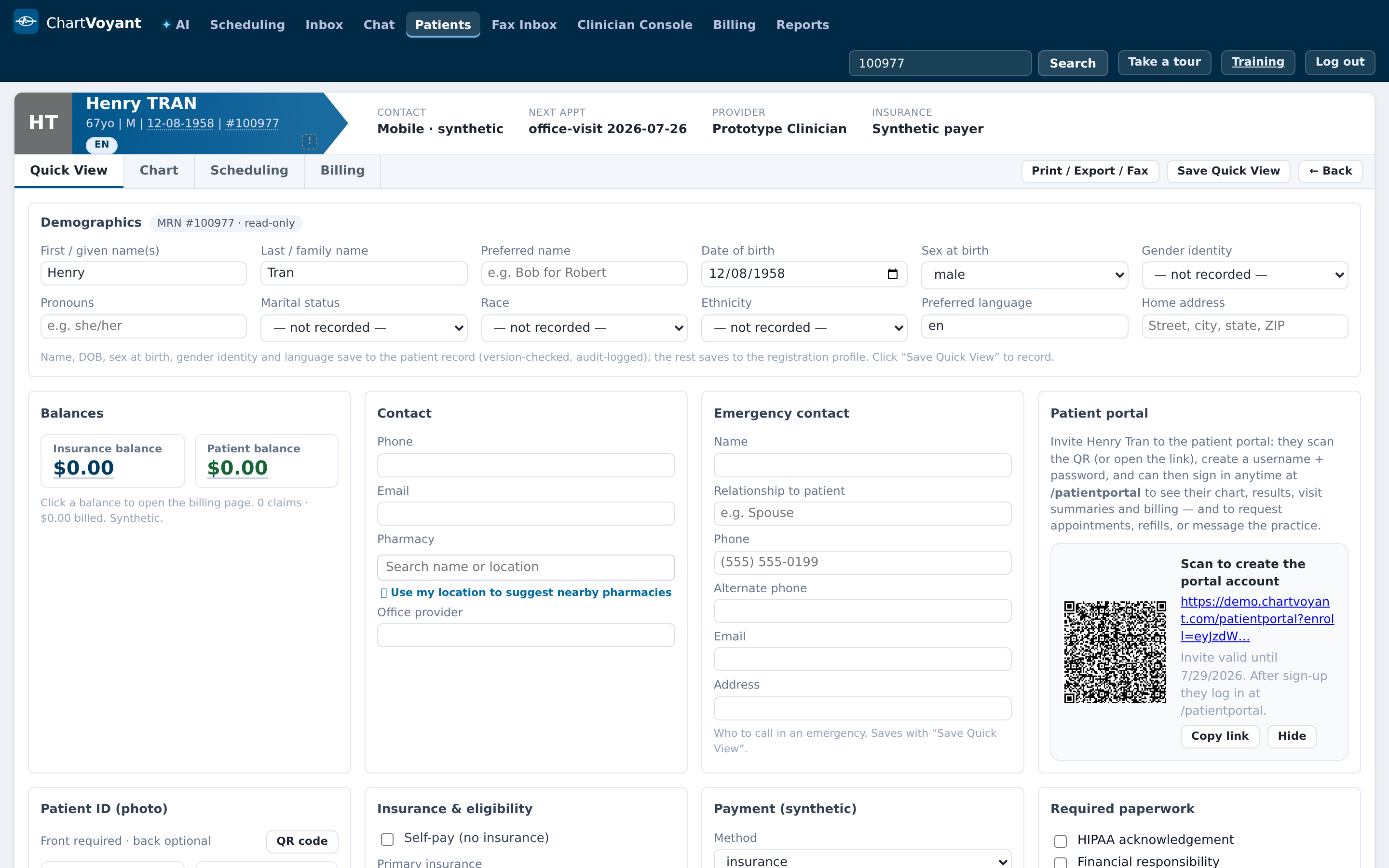Viewport: 1389px width, 868px height.
Task: Select Patients in top navigation
Action: click(x=443, y=25)
